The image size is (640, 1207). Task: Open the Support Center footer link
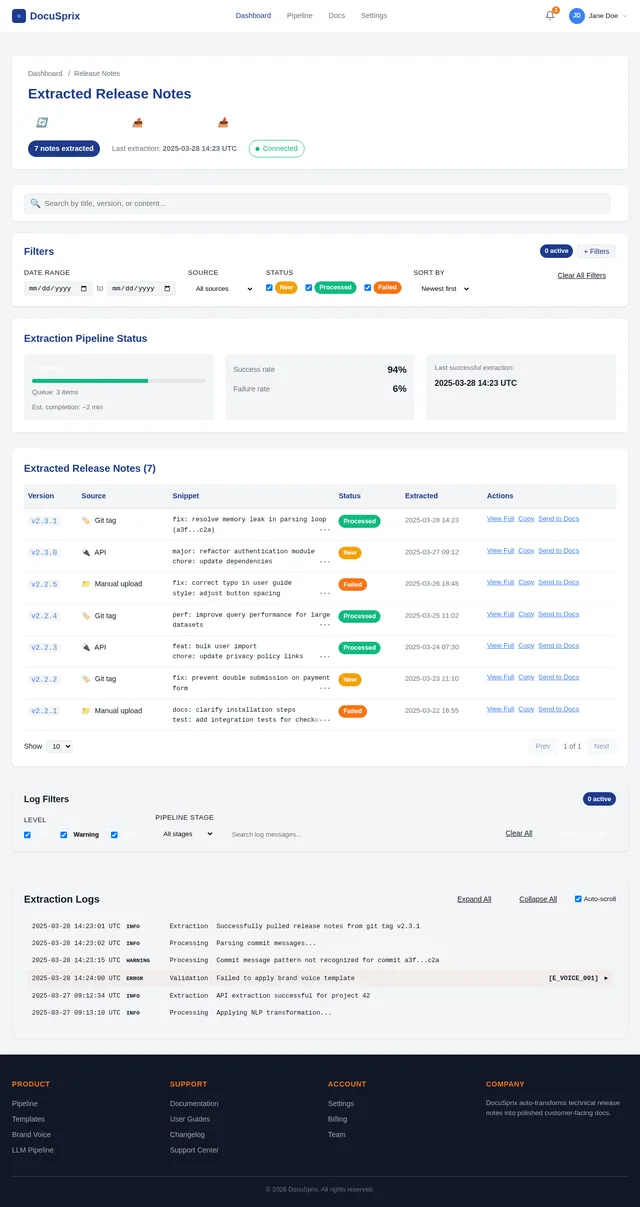point(194,1150)
